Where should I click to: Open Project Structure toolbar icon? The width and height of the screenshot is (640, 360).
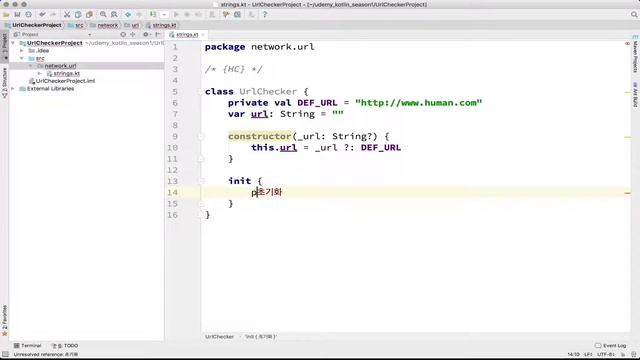tap(238, 15)
